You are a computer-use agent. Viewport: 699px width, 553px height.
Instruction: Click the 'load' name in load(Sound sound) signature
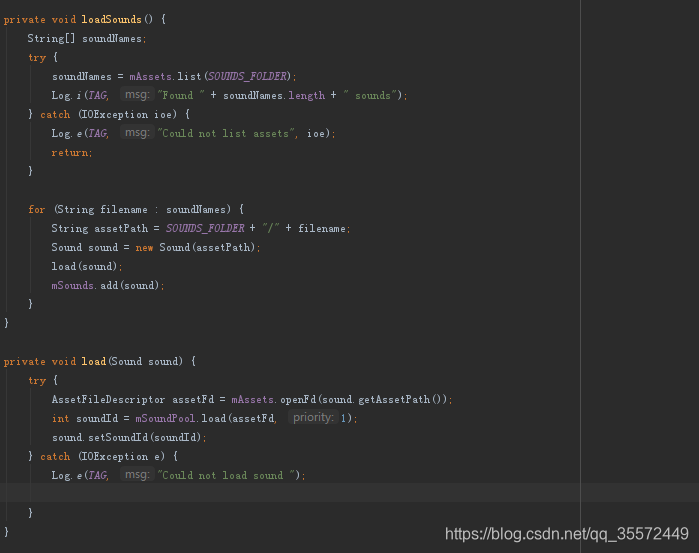point(94,362)
